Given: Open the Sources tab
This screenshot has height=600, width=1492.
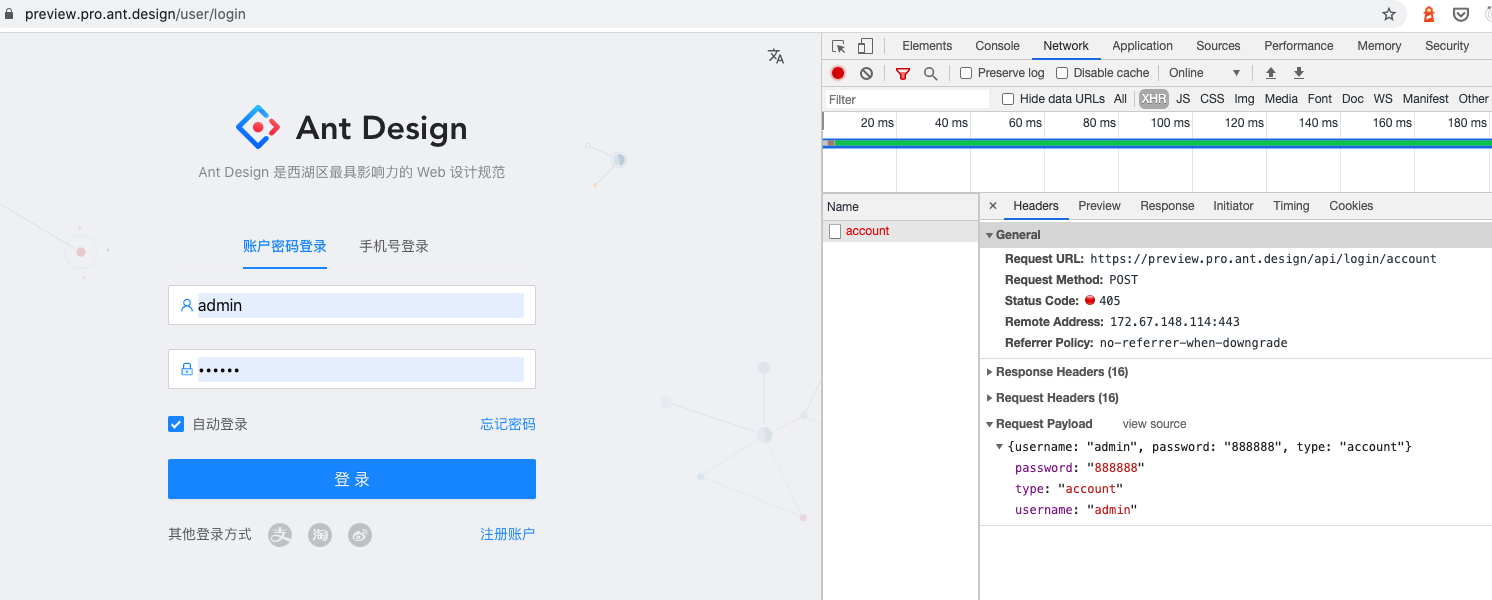Looking at the screenshot, I should point(1218,46).
